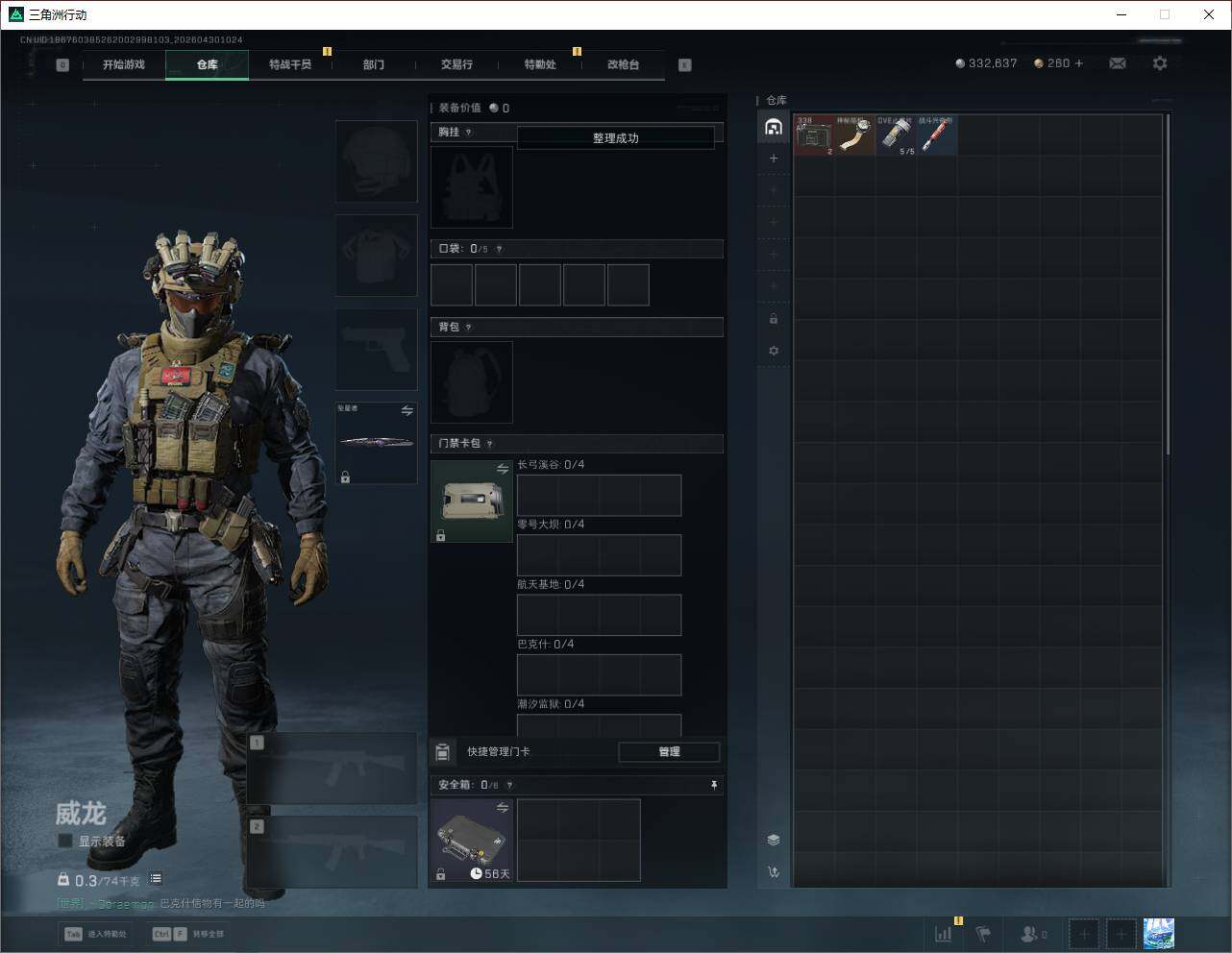Click primary weapon slot 2
Screen dimensions: 1232x953
(333, 853)
